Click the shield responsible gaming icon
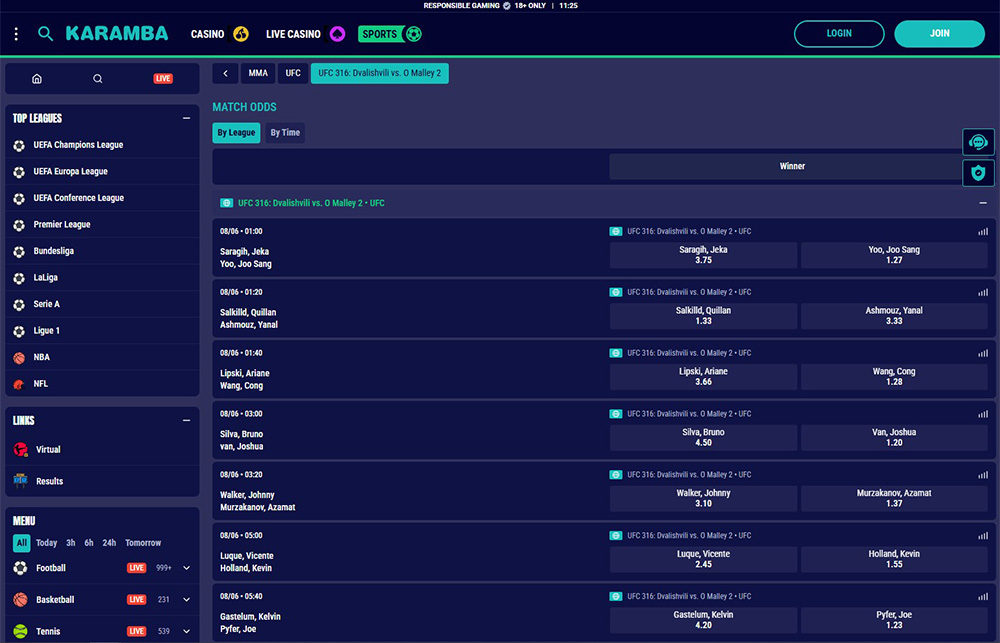Viewport: 1000px width, 643px height. (x=978, y=172)
